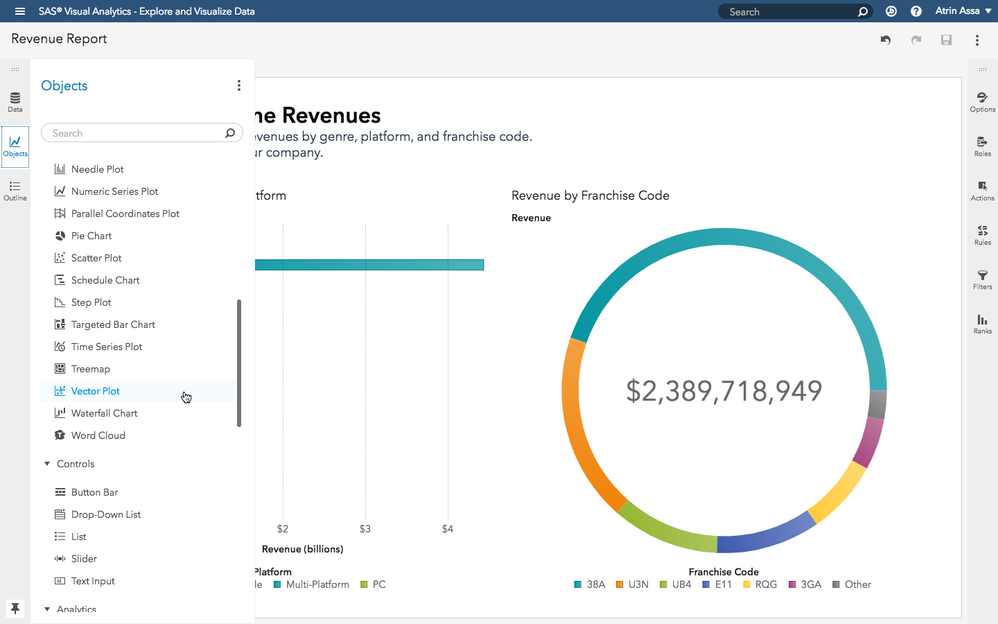
Task: Click the undo arrow icon
Action: pyautogui.click(x=885, y=40)
